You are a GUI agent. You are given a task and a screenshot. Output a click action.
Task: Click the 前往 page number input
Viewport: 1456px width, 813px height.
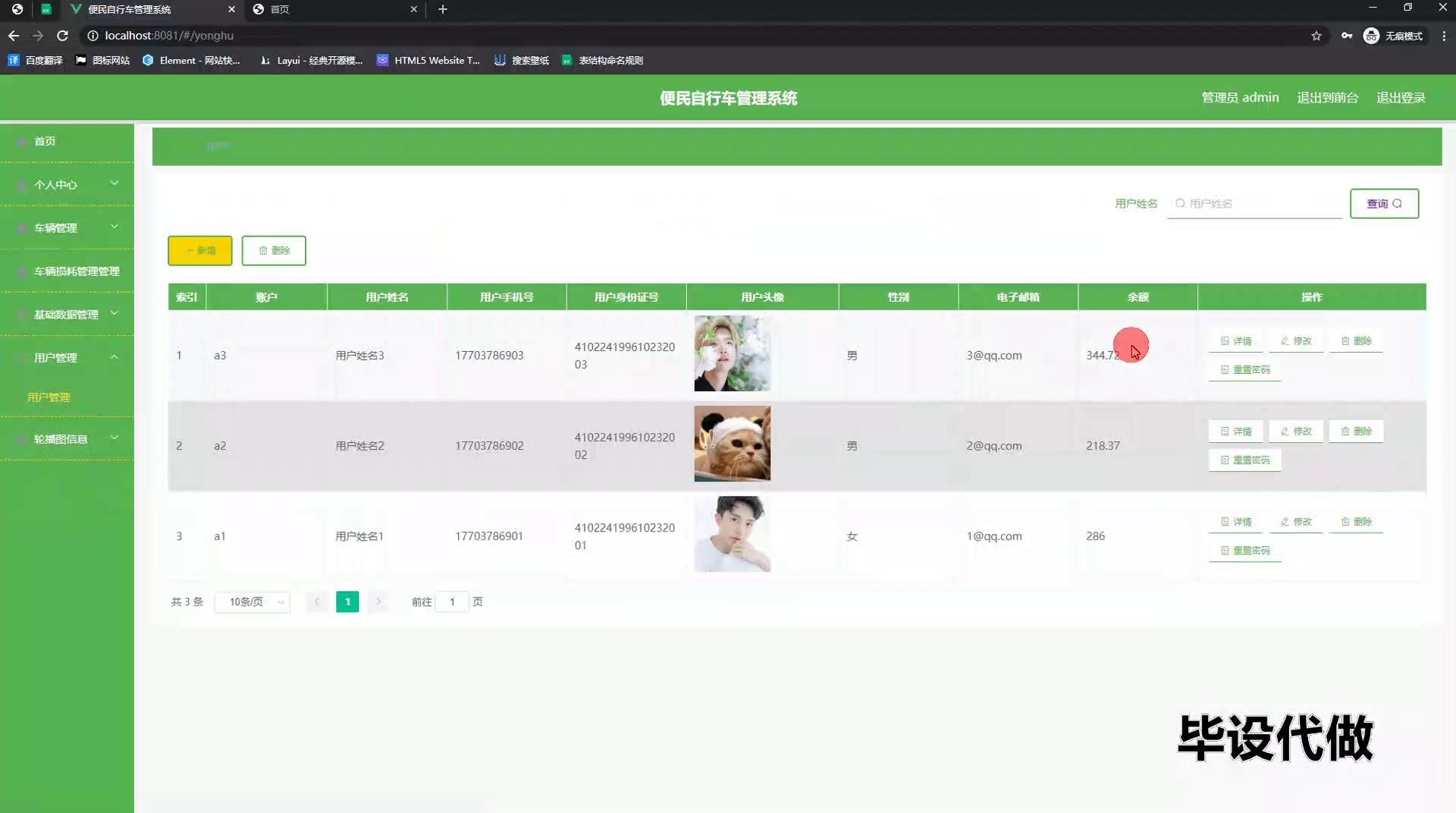click(452, 602)
